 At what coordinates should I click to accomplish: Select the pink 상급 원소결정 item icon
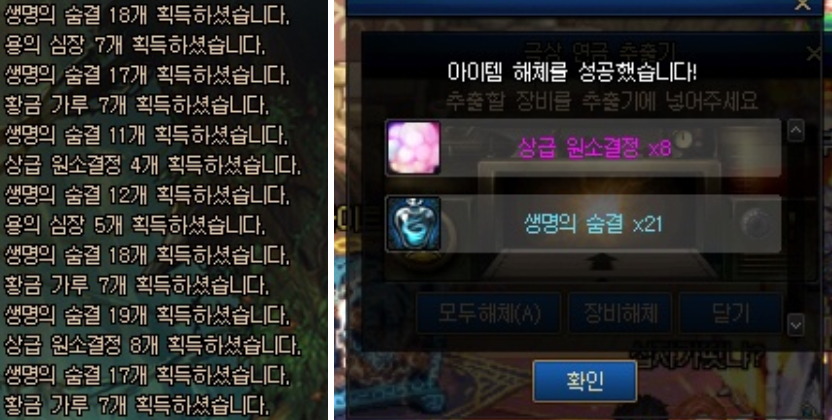413,147
